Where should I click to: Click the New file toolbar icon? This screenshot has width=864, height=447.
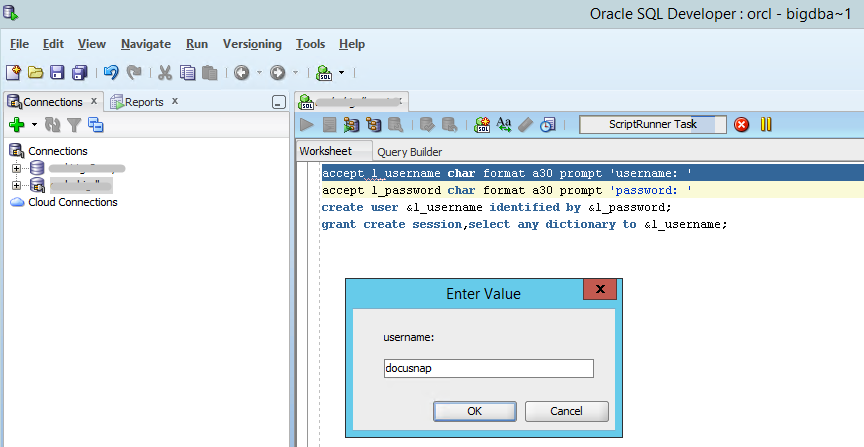pos(13,72)
